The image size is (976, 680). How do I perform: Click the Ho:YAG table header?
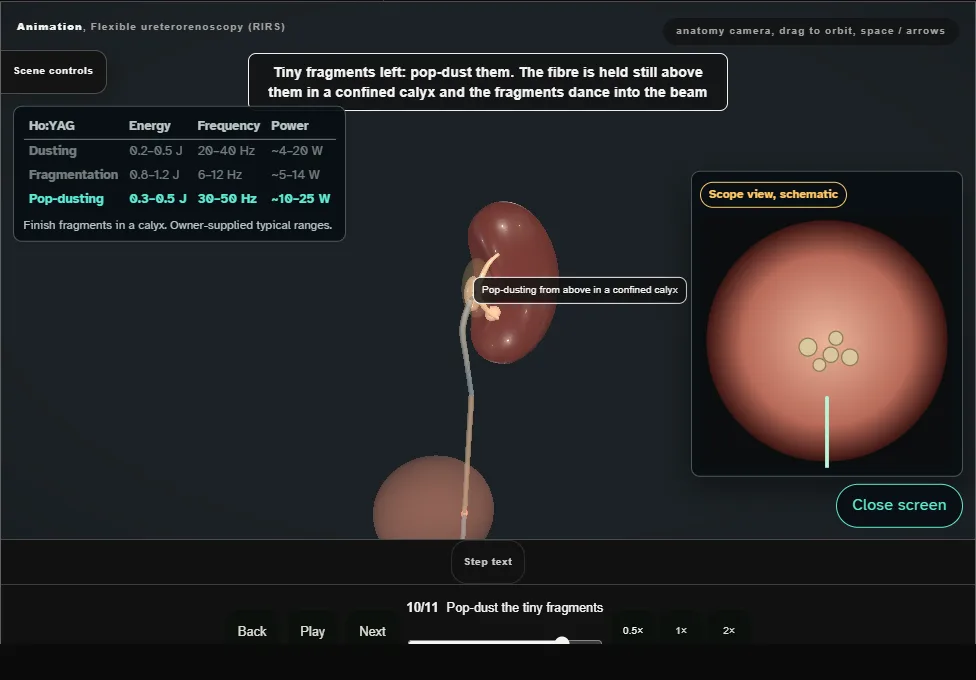click(52, 126)
